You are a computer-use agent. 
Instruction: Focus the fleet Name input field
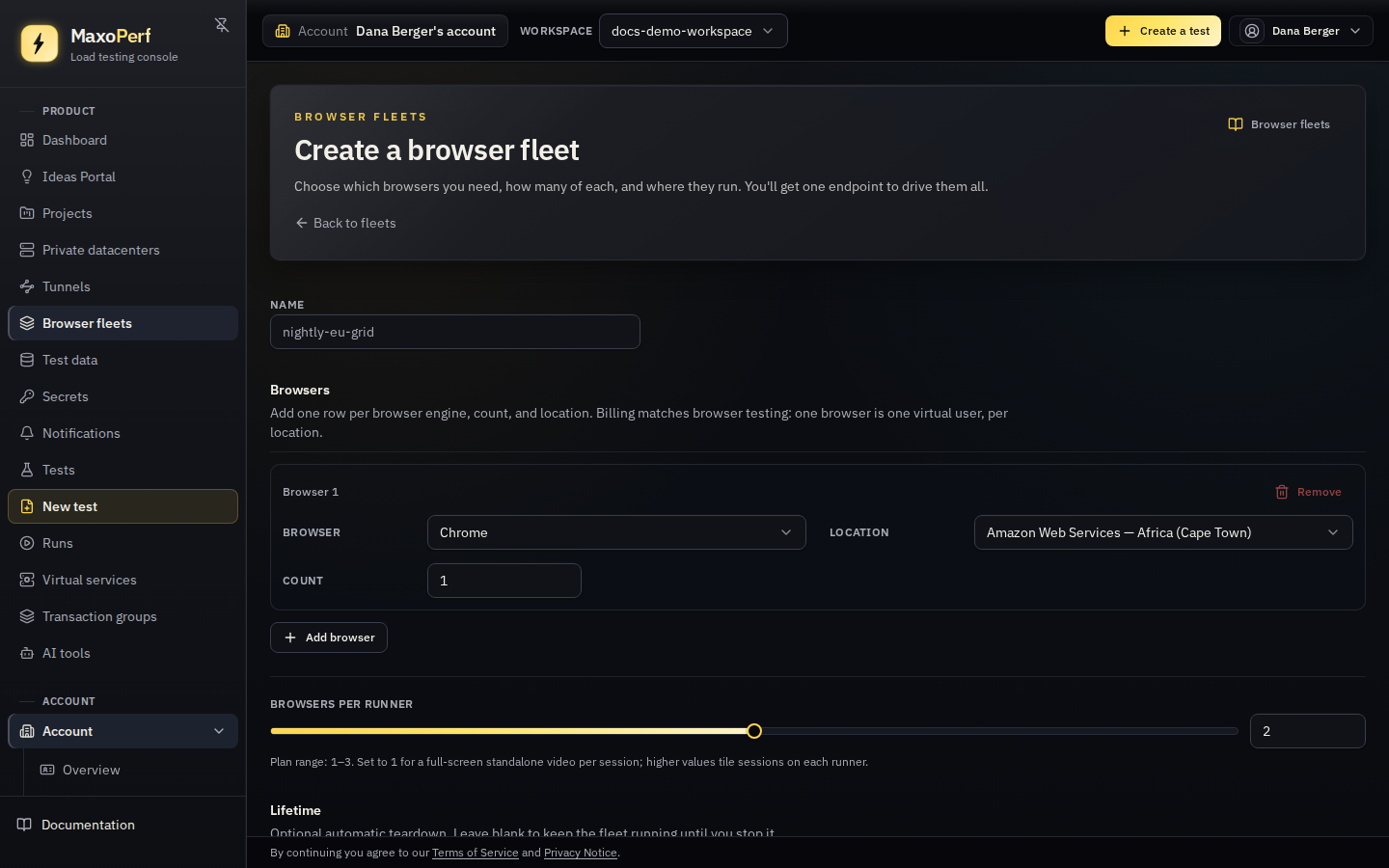pos(455,332)
